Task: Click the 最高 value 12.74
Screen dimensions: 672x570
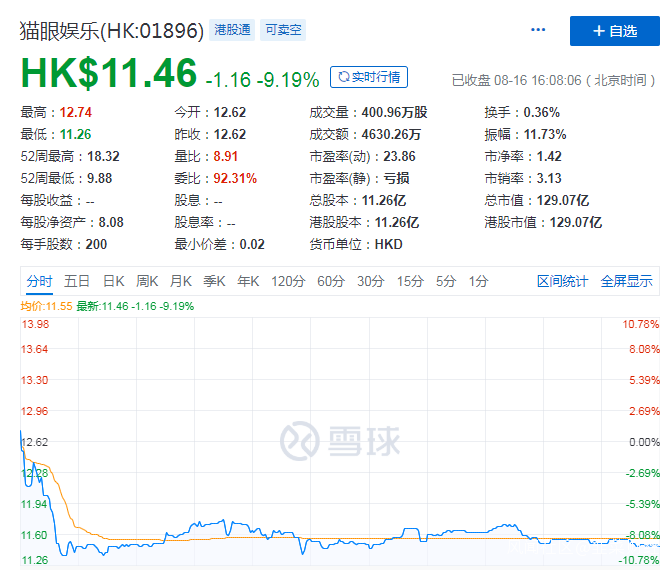Action: (75, 113)
